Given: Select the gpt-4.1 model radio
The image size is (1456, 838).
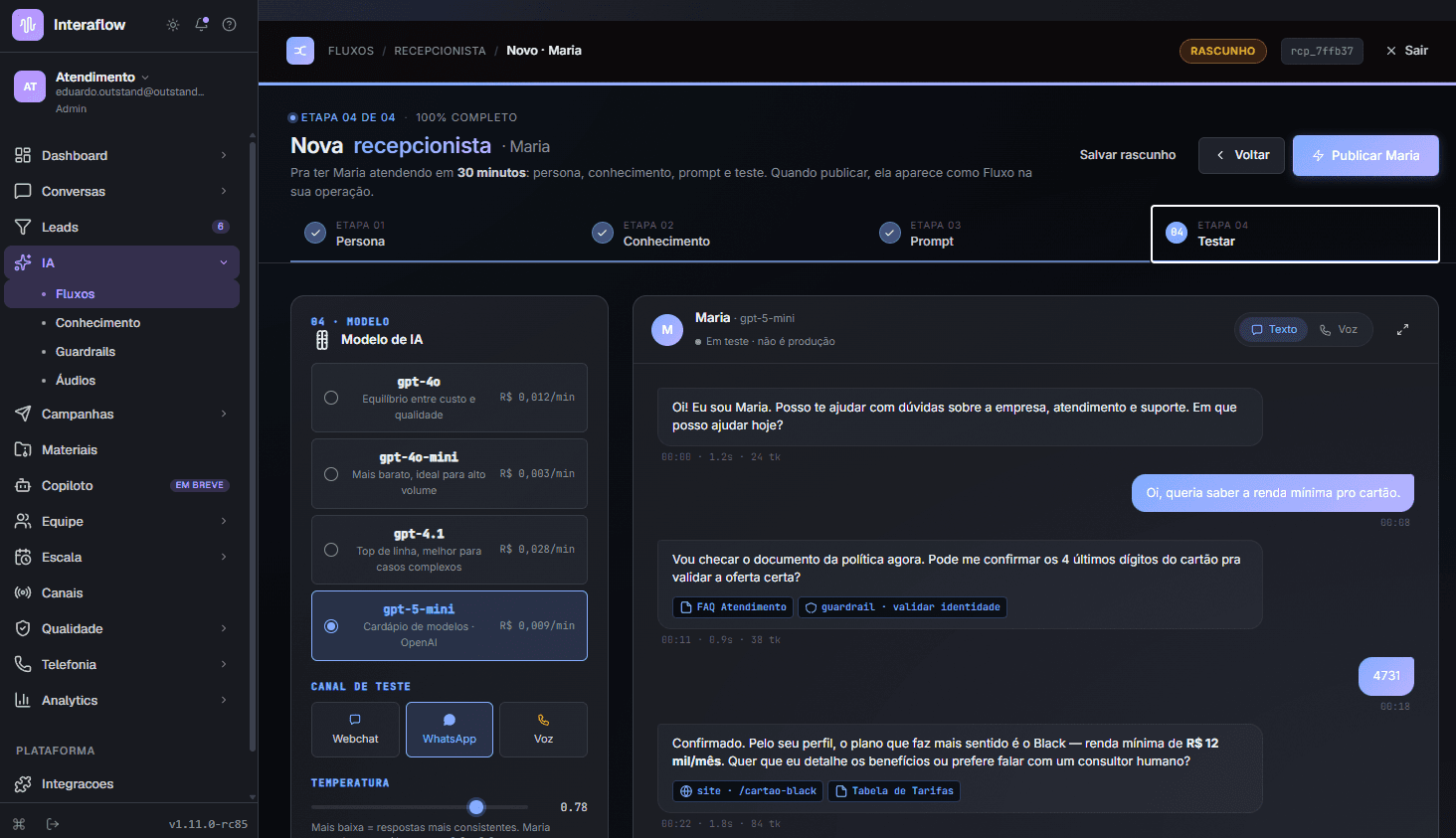Looking at the screenshot, I should click(331, 550).
